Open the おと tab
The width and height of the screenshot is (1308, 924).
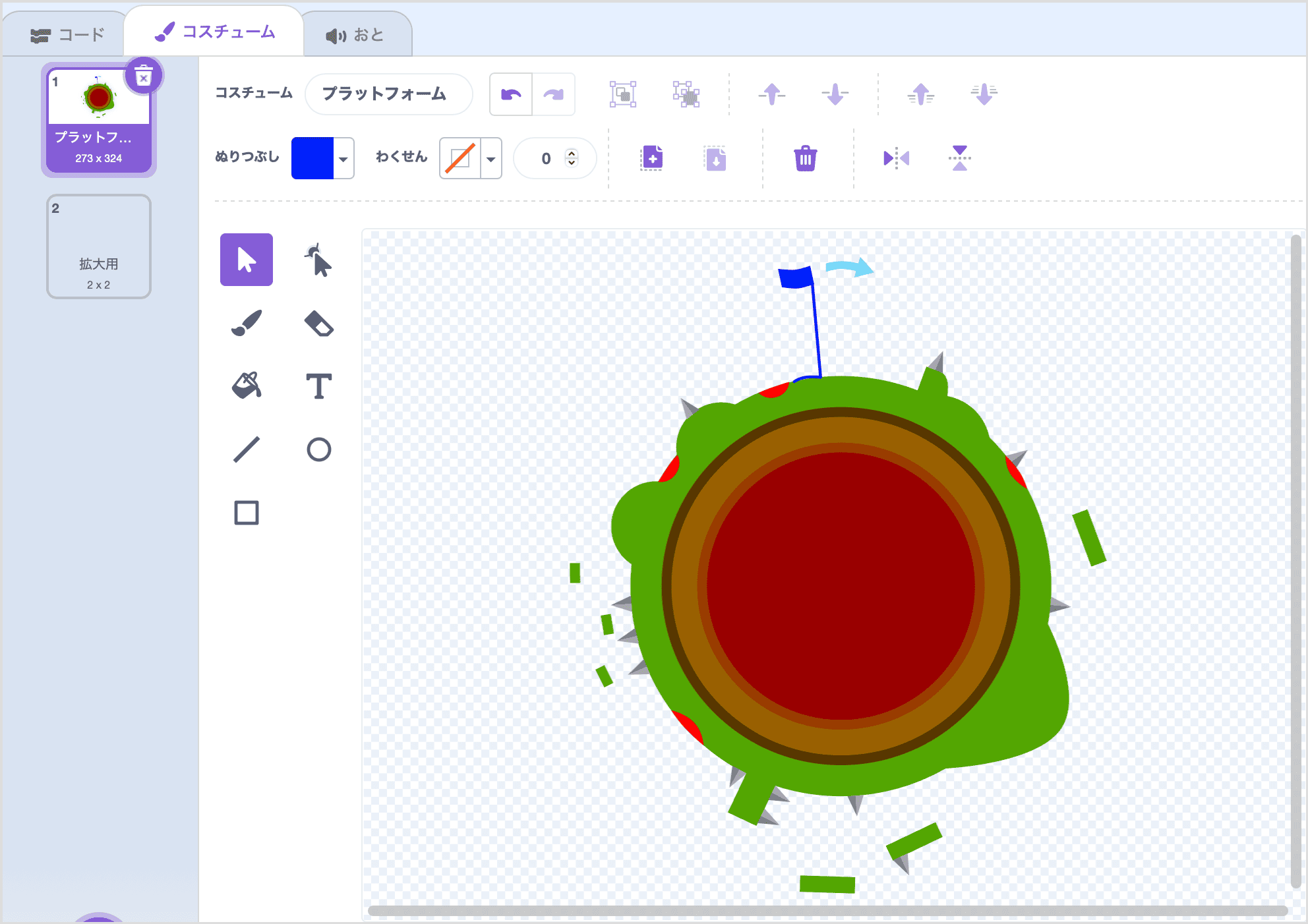tap(356, 33)
